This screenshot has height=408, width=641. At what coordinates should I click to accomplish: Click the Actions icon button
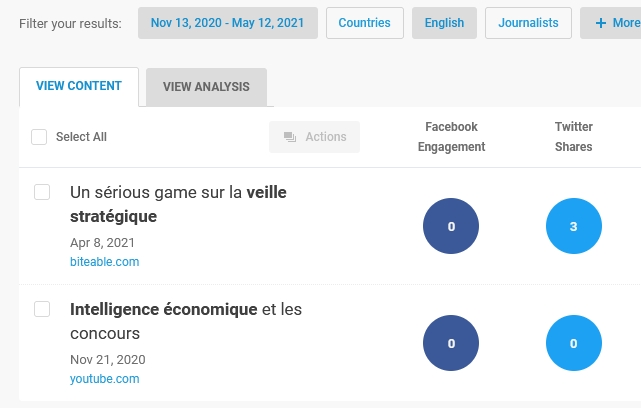tap(314, 137)
